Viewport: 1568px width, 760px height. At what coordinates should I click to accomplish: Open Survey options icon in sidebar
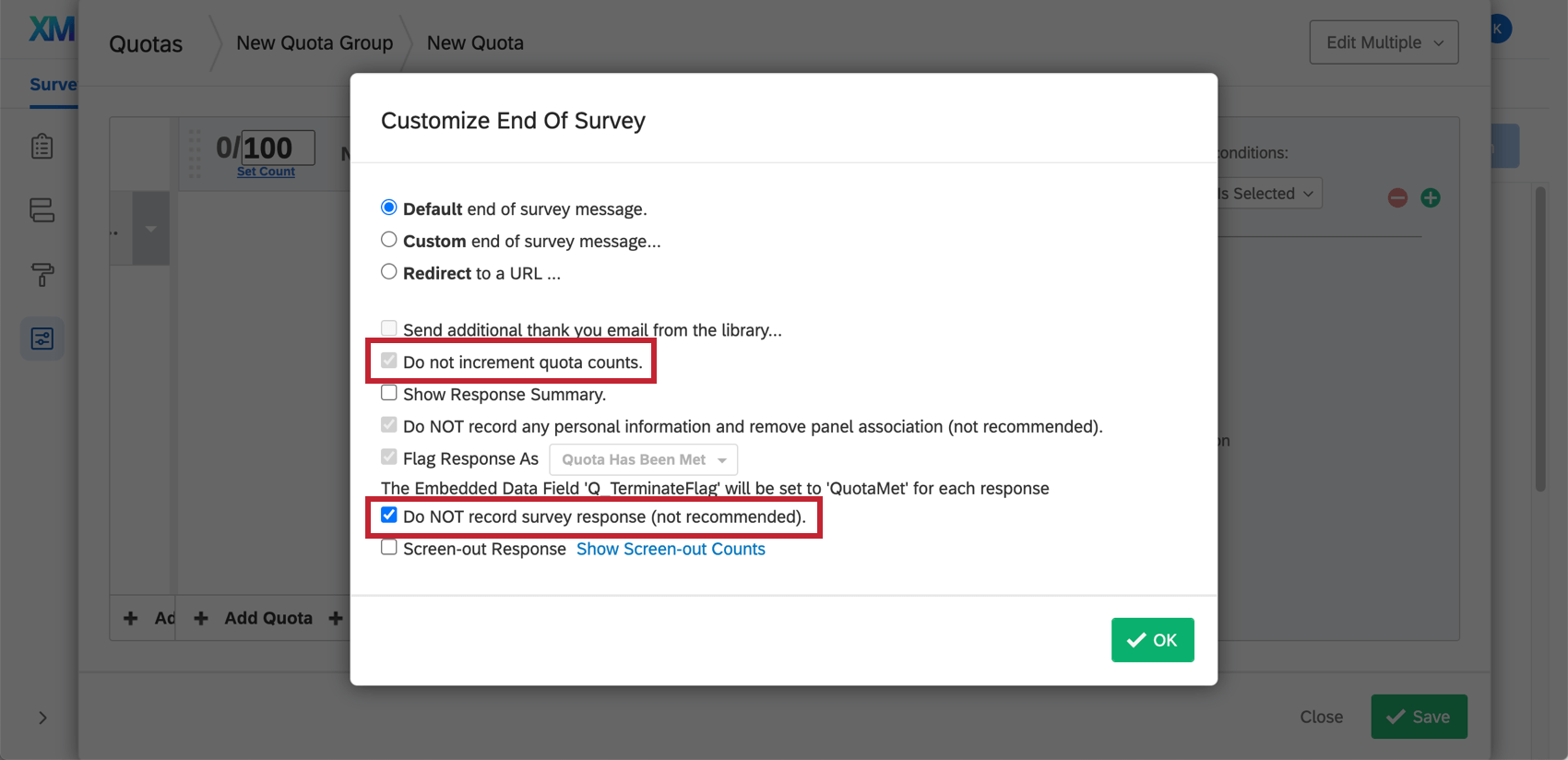[x=42, y=338]
